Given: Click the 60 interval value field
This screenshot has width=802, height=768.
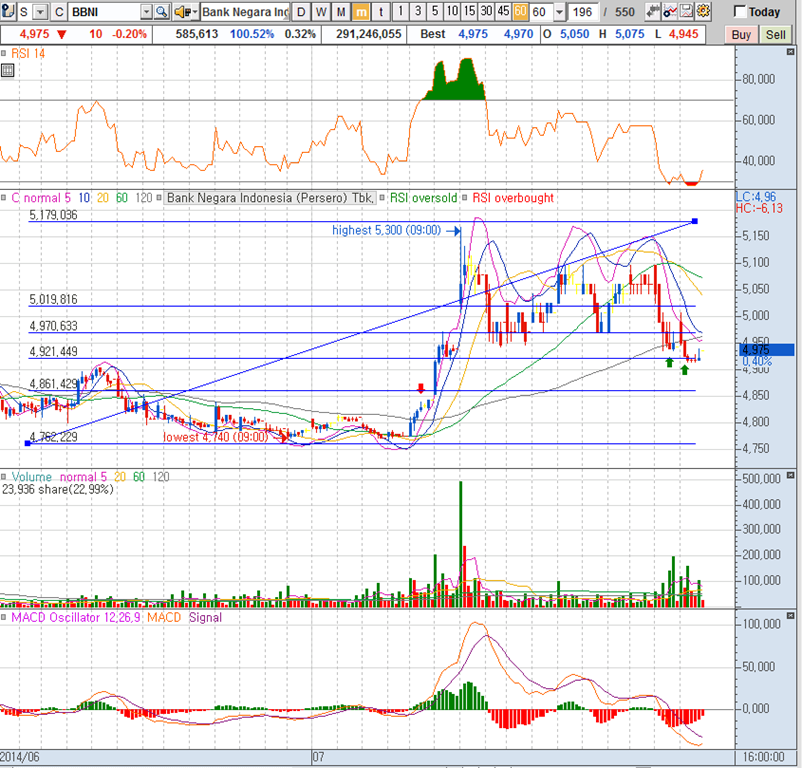Looking at the screenshot, I should (x=542, y=11).
